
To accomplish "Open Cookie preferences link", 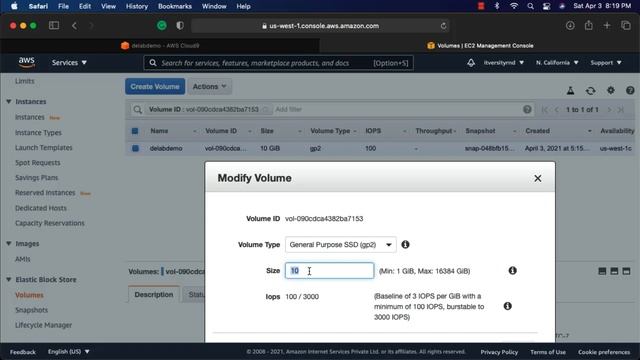I will pos(604,352).
